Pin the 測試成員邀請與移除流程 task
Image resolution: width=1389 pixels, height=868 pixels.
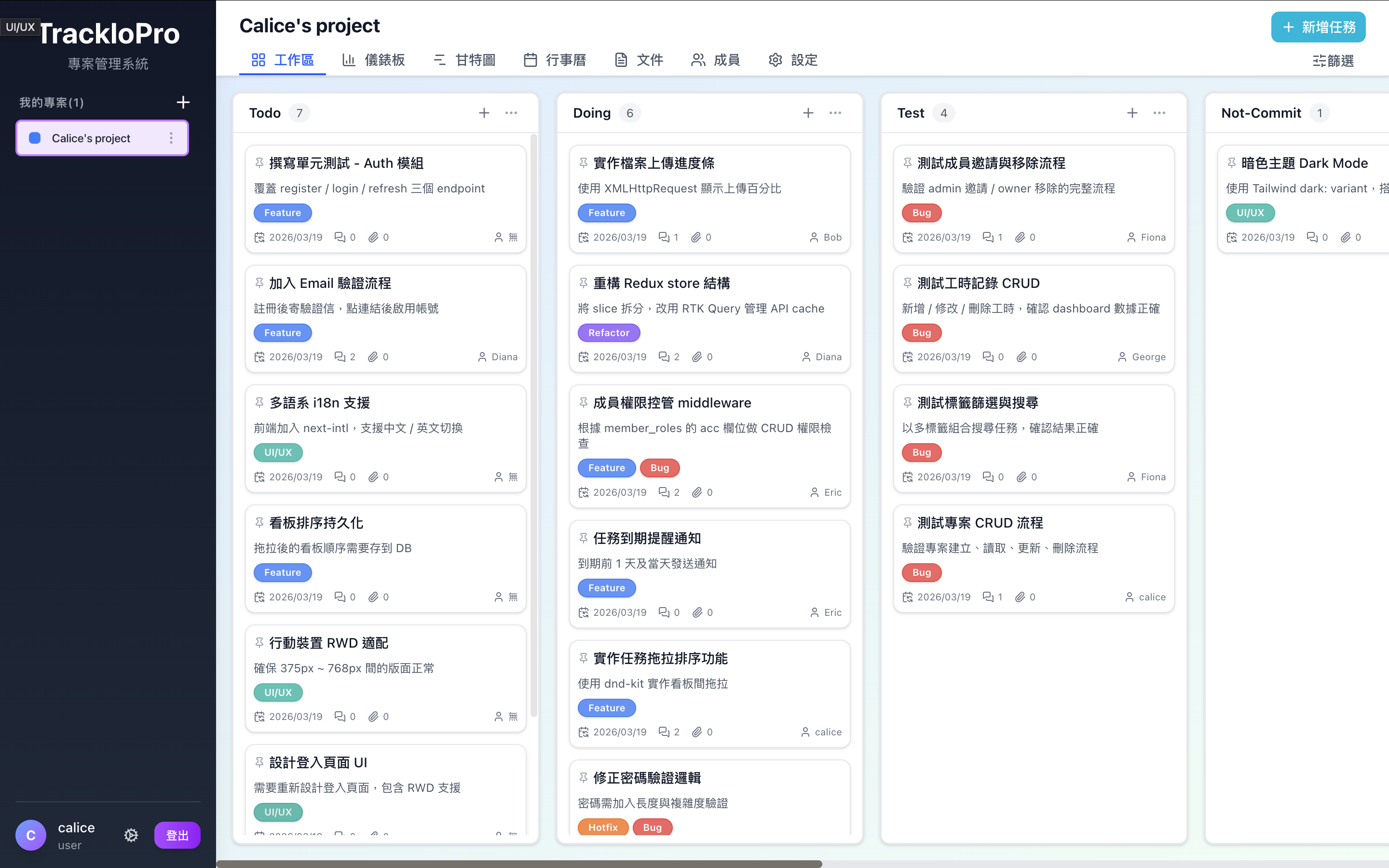tap(908, 163)
